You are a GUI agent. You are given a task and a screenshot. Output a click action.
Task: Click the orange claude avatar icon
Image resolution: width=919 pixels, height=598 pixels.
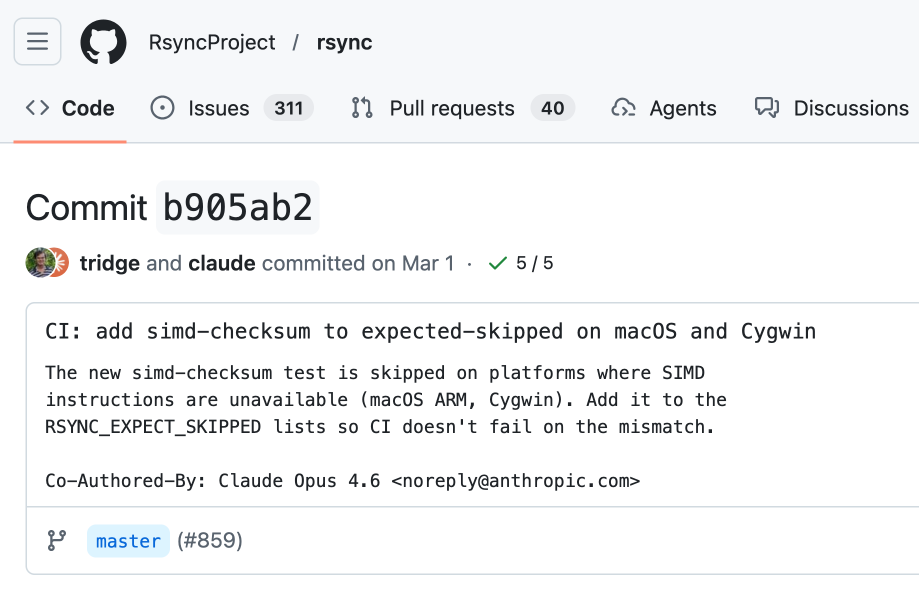tap(59, 263)
